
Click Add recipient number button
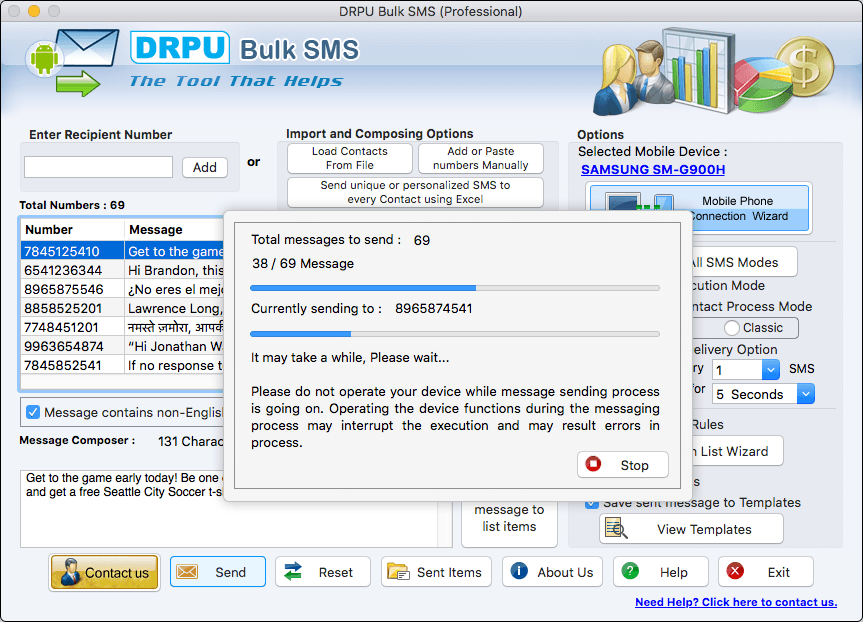pyautogui.click(x=205, y=167)
